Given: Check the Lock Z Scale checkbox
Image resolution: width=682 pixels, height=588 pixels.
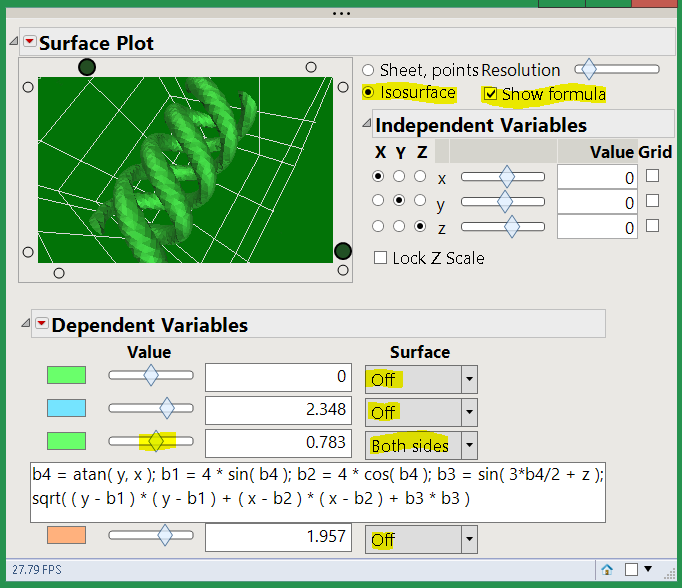Looking at the screenshot, I should click(380, 257).
